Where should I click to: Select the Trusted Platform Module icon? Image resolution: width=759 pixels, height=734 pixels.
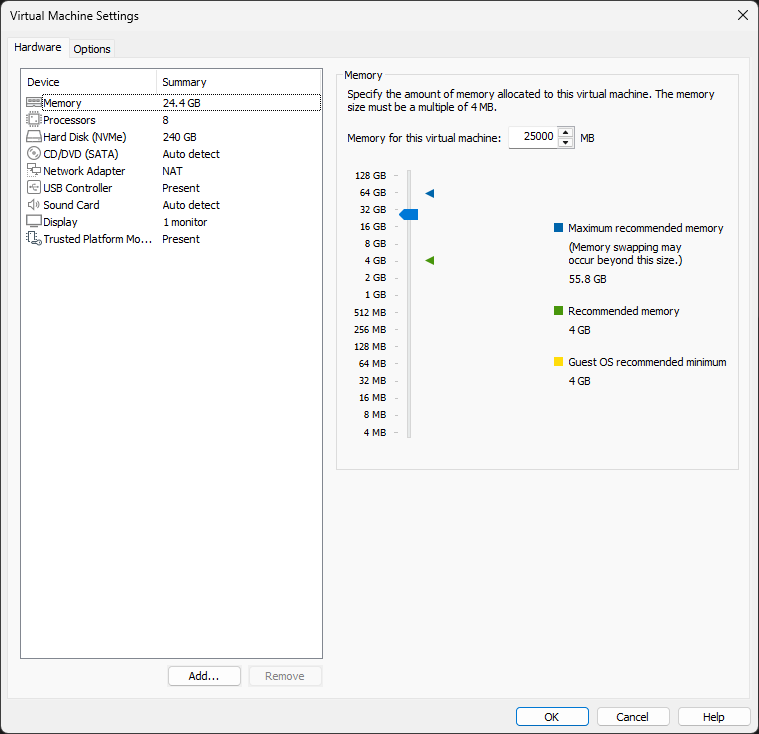point(33,238)
